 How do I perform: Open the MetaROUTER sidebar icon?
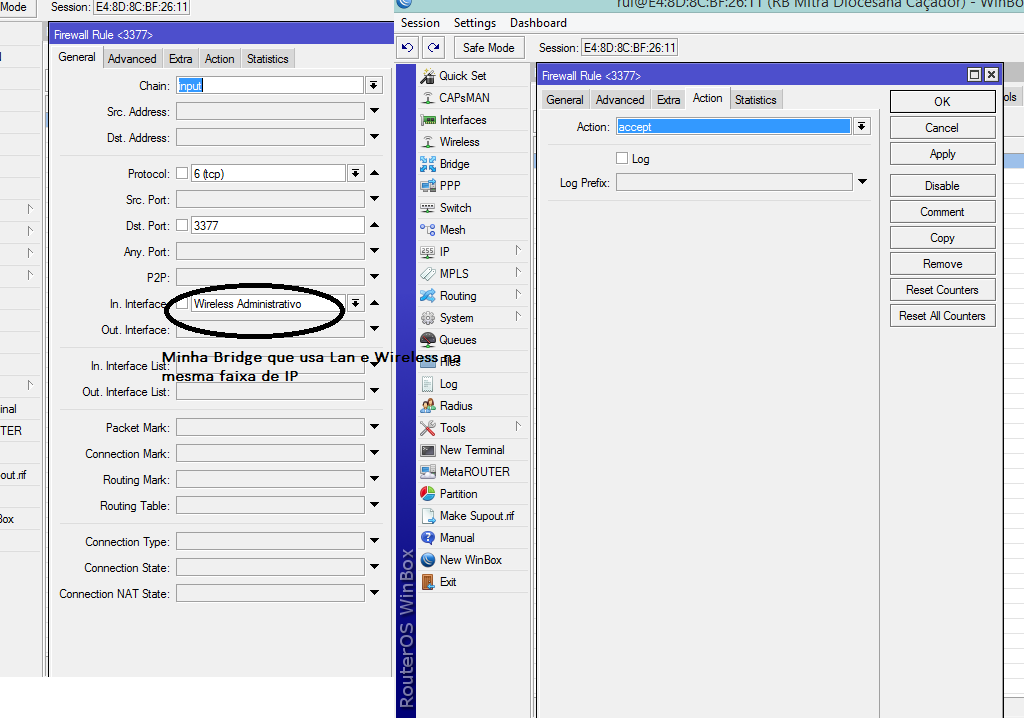428,472
